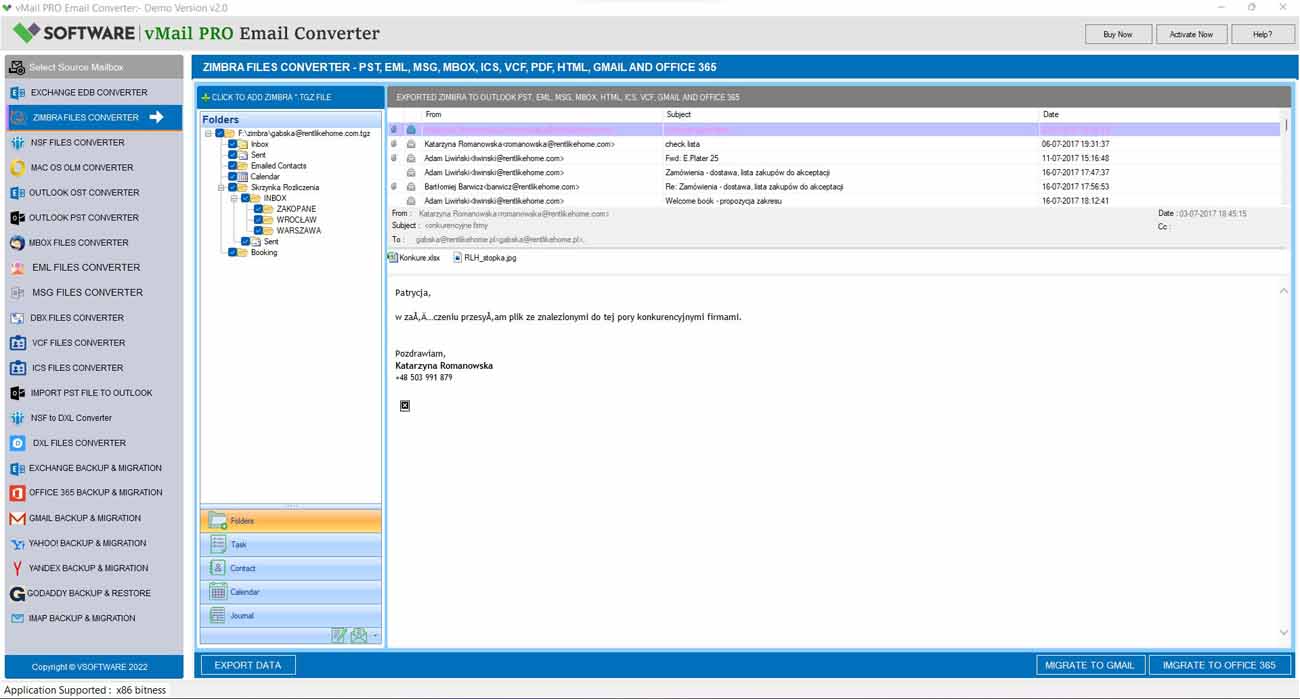Screen dimensions: 1300x699
Task: Switch to Calendar navigation tab
Action: (x=291, y=592)
